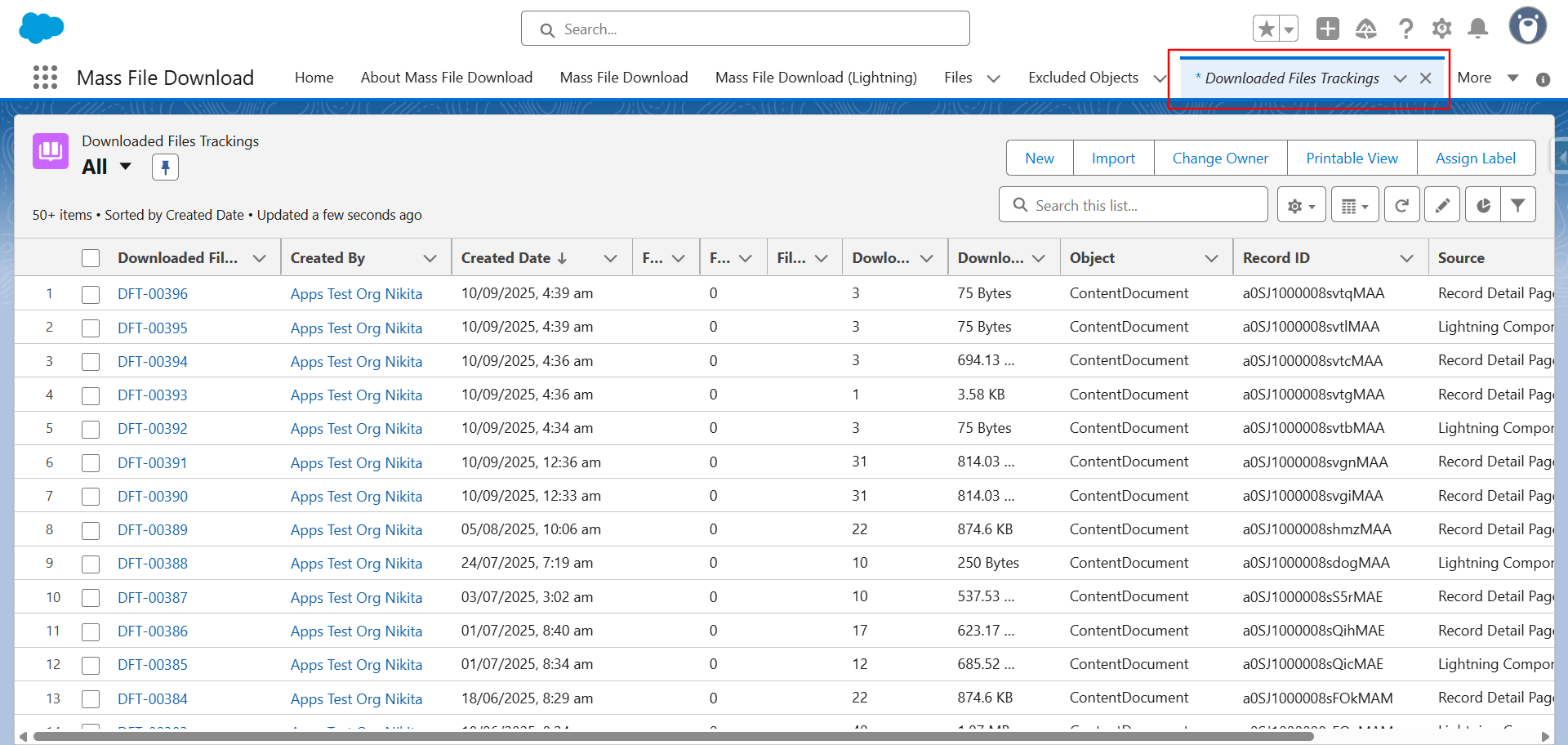Open the Record ID column menu
Screen dimensions: 1568x745
[1406, 258]
